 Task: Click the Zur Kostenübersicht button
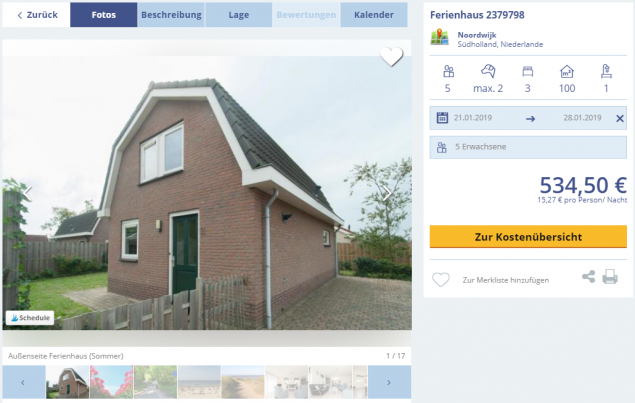coord(528,237)
